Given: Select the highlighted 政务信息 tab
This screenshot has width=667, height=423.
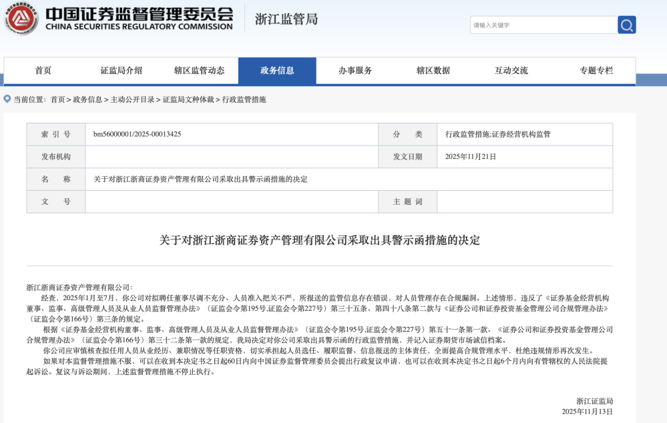Looking at the screenshot, I should 277,71.
